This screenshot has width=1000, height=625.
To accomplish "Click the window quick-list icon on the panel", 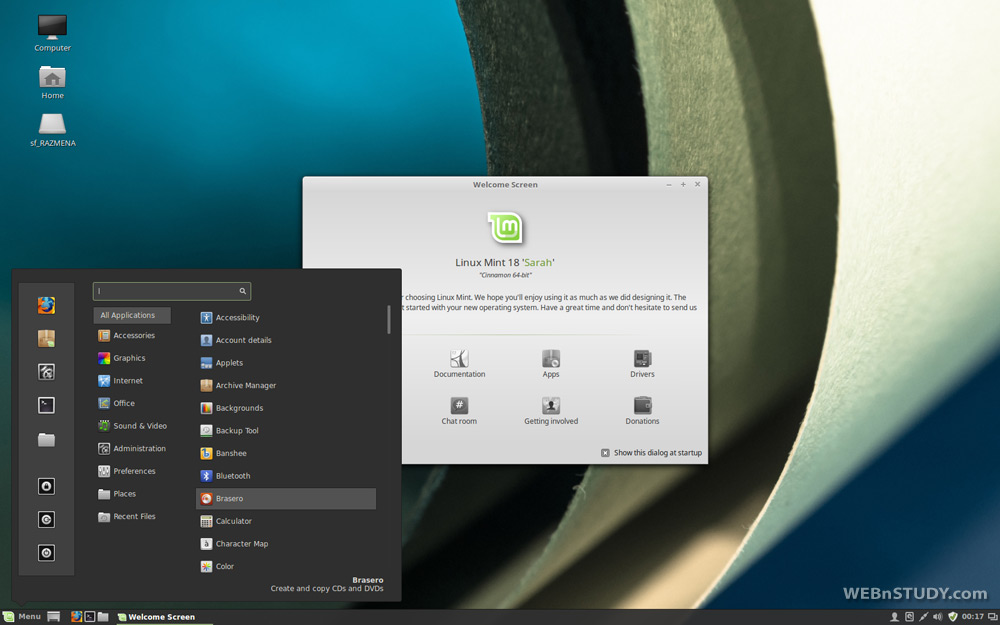I will (992, 617).
